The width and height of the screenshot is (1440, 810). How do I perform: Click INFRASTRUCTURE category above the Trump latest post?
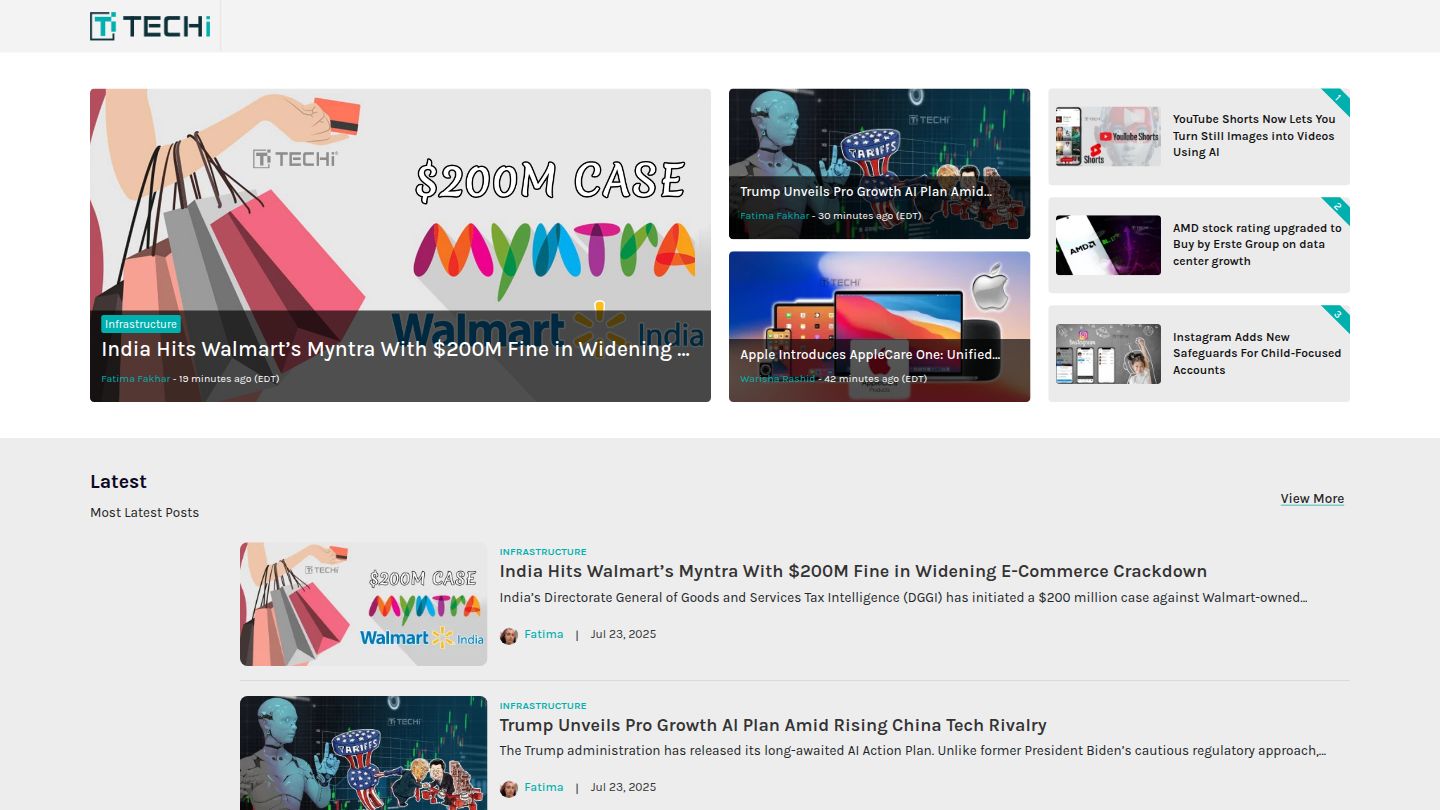pos(543,706)
